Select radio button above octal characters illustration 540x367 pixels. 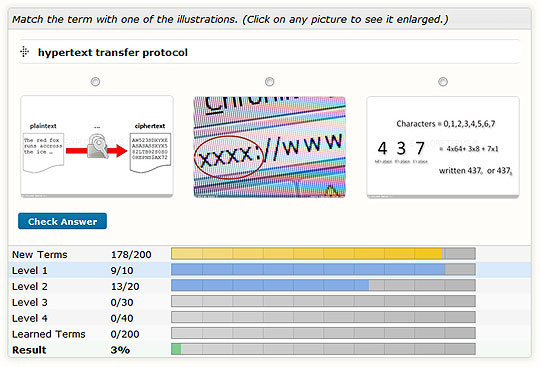443,82
